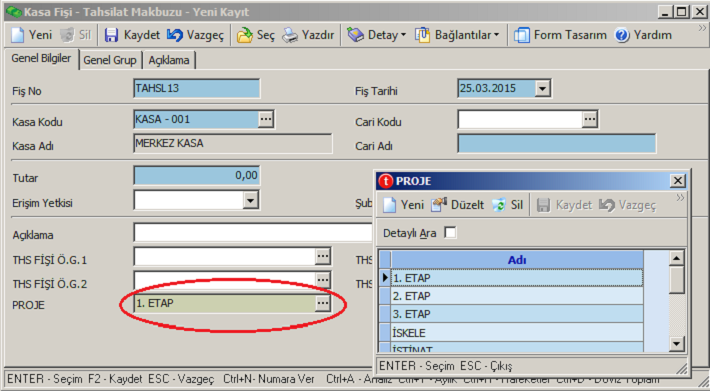This screenshot has width=712, height=392.
Task: Expand the Bağlantılar dropdown menu
Action: click(496, 35)
